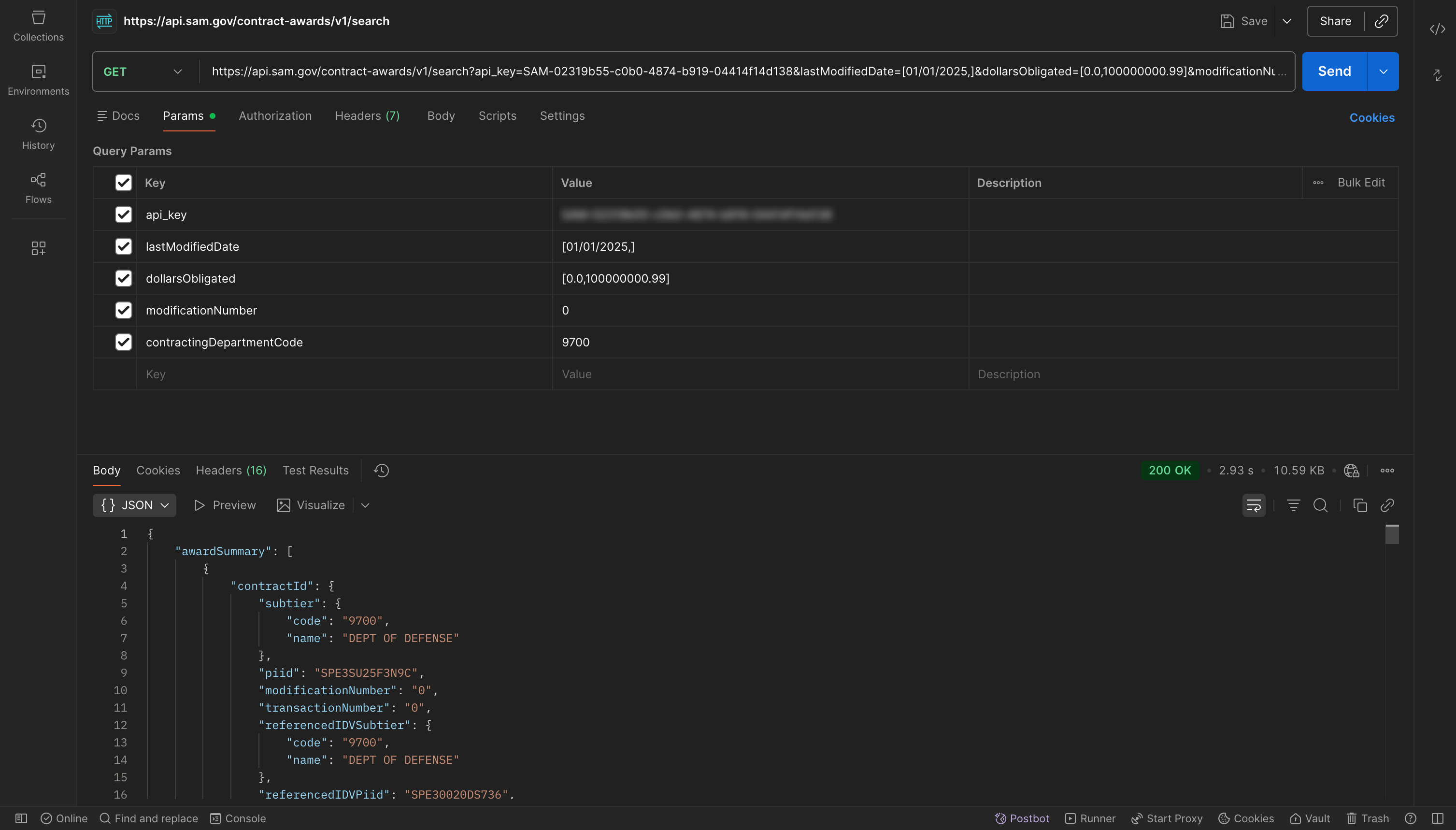Open the Flows sidebar panel
The image size is (1456, 830).
[x=38, y=189]
